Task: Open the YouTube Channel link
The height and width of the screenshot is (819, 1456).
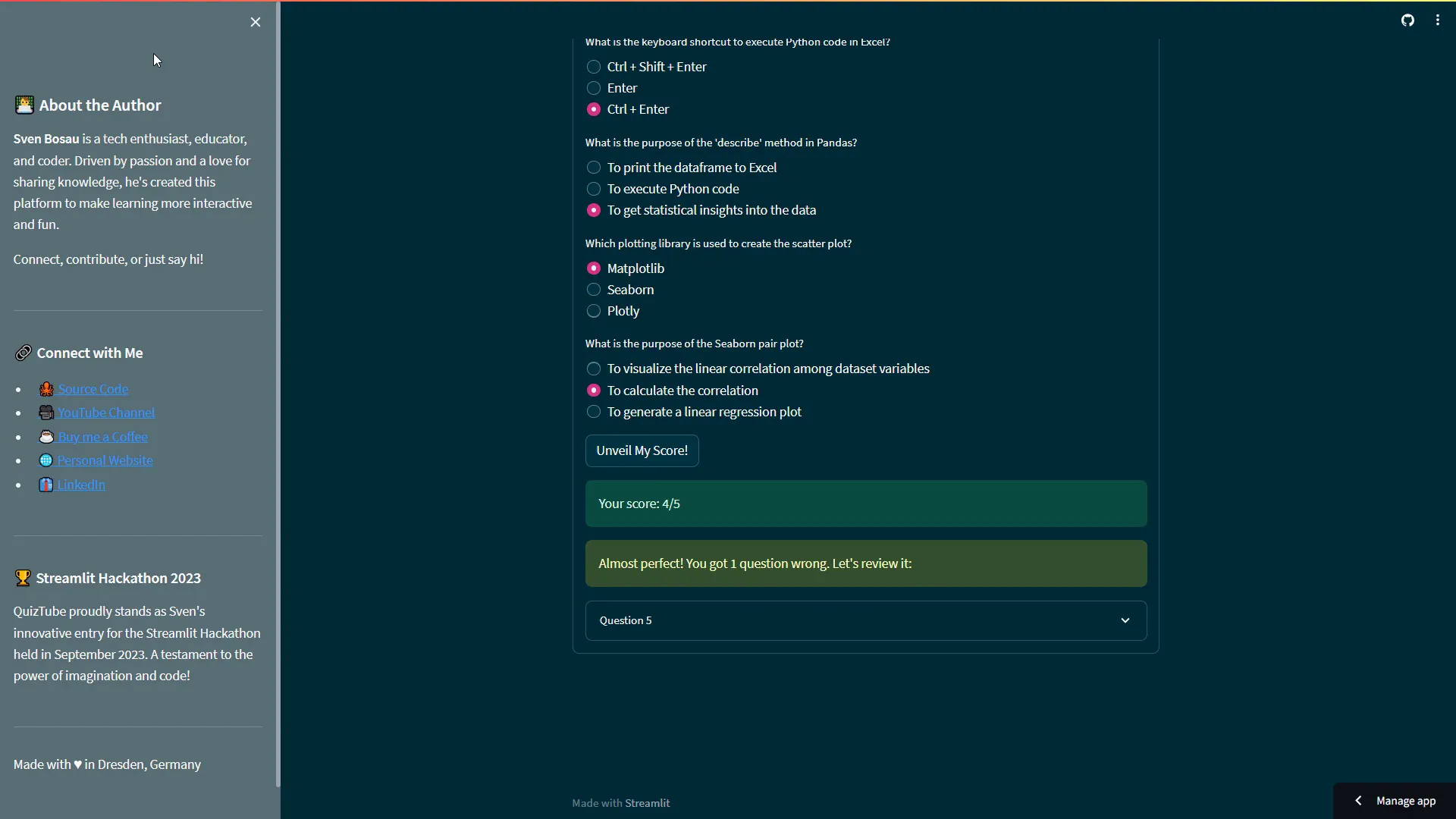Action: (x=106, y=413)
